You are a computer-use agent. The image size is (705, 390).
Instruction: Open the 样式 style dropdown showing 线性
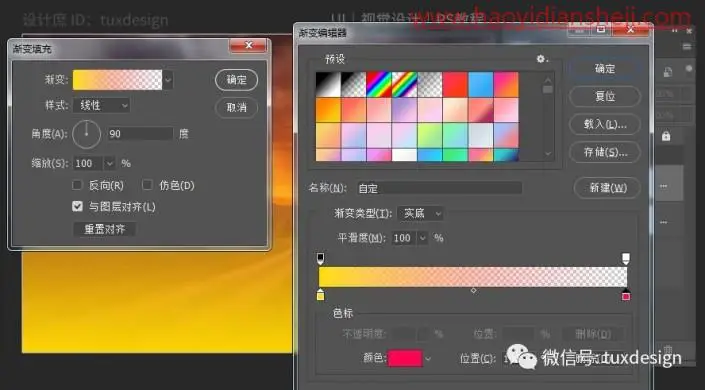tap(101, 106)
